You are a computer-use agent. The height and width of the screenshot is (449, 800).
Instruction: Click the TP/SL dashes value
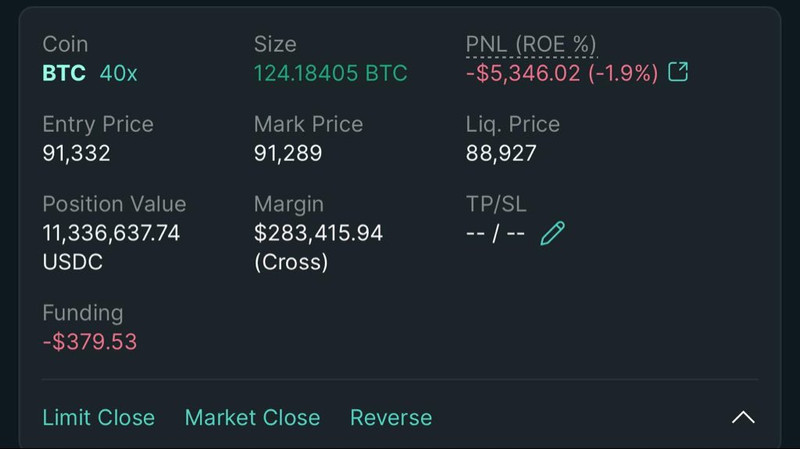[495, 233]
